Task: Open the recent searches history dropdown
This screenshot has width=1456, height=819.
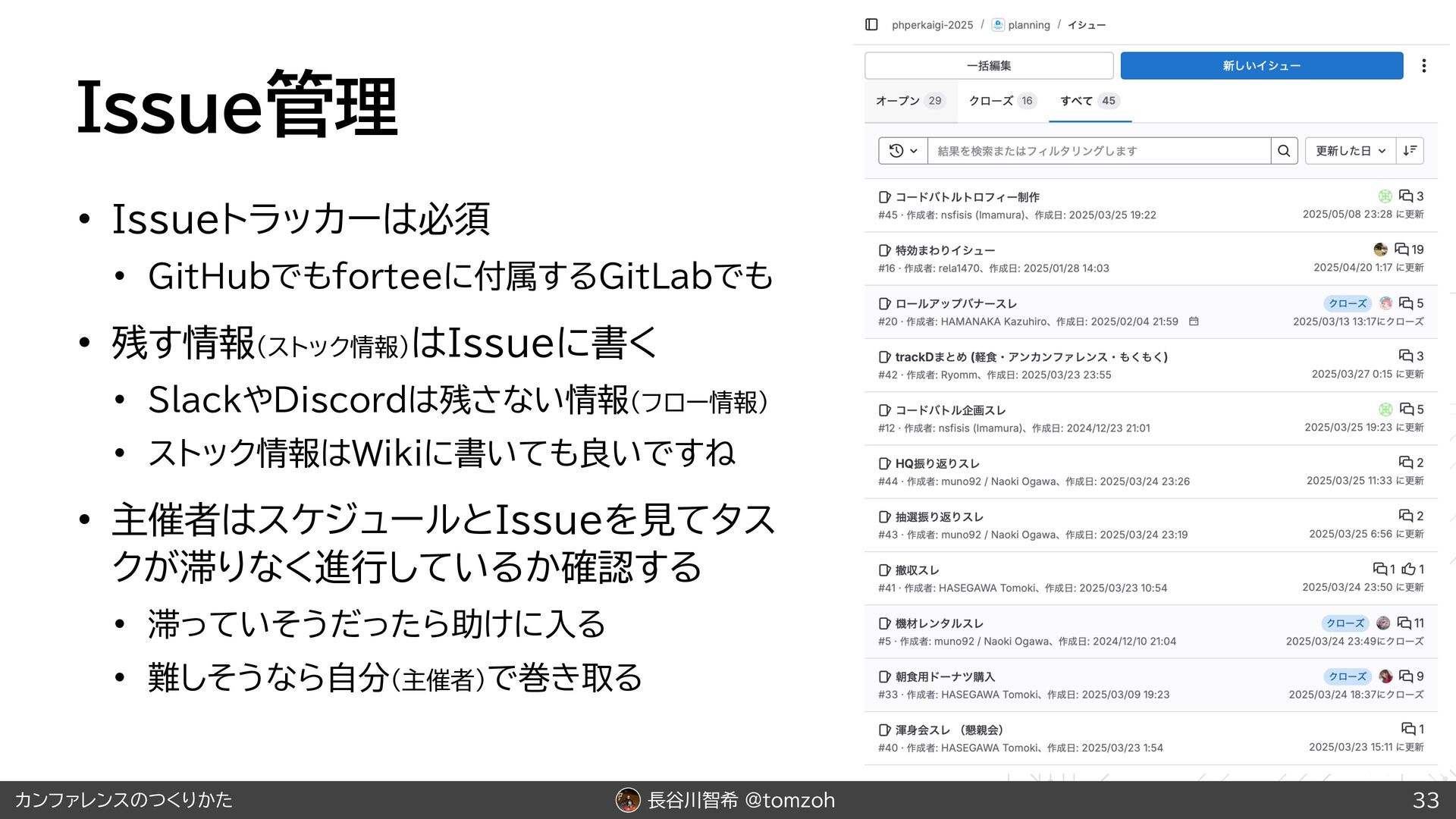Action: coord(902,151)
